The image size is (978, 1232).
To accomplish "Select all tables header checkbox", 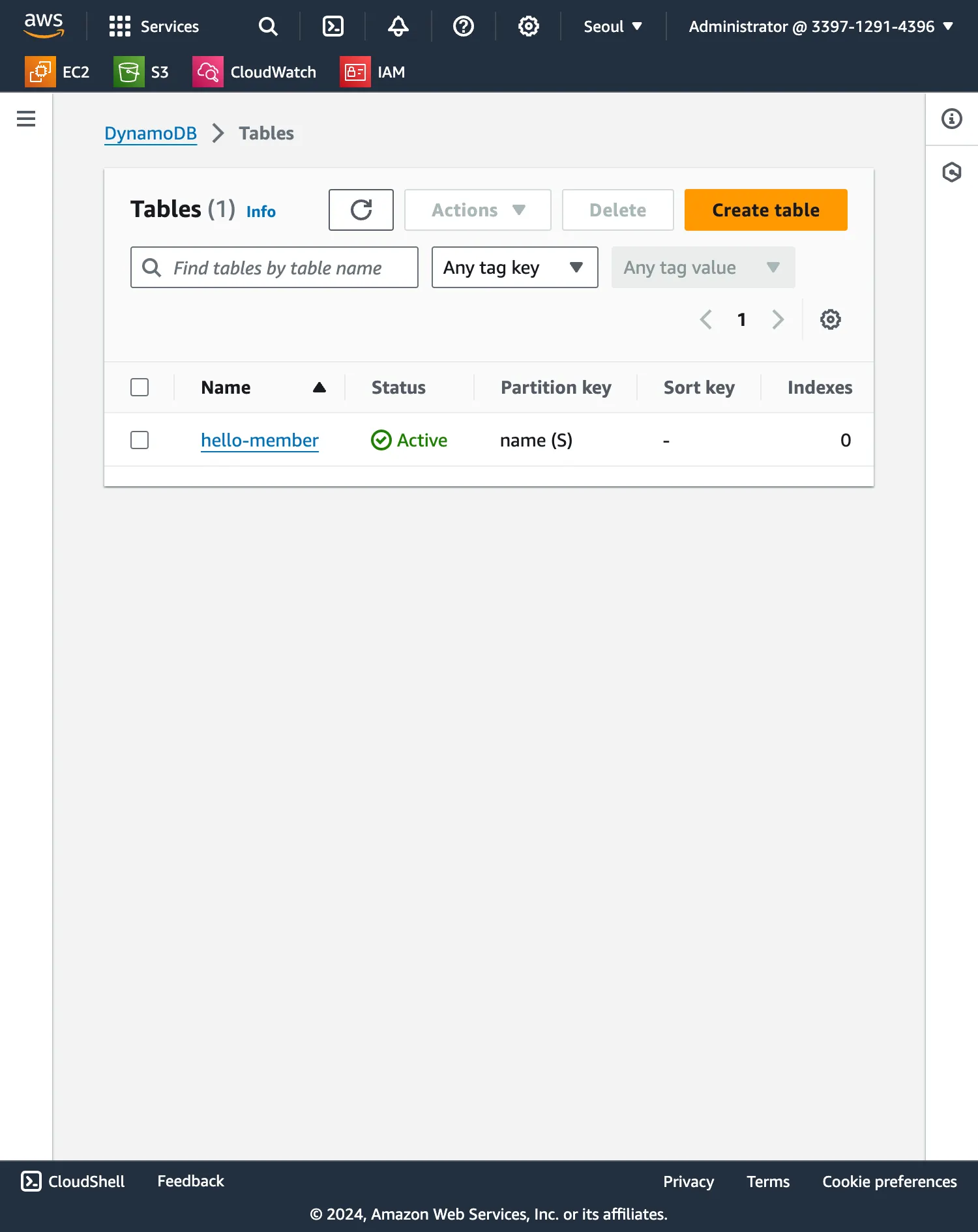I will coord(140,387).
